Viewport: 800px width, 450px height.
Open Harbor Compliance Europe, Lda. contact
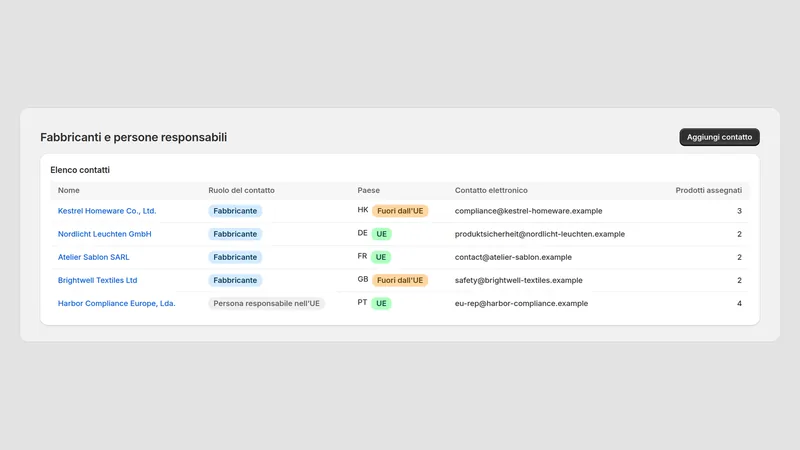[x=116, y=303]
